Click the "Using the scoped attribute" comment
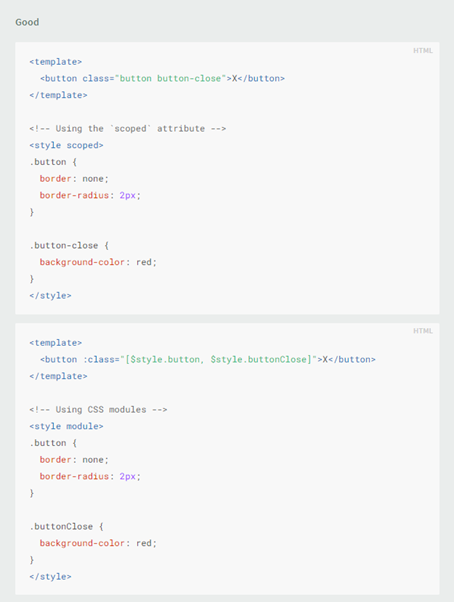Viewport: 454px width, 602px height. pyautogui.click(x=127, y=129)
